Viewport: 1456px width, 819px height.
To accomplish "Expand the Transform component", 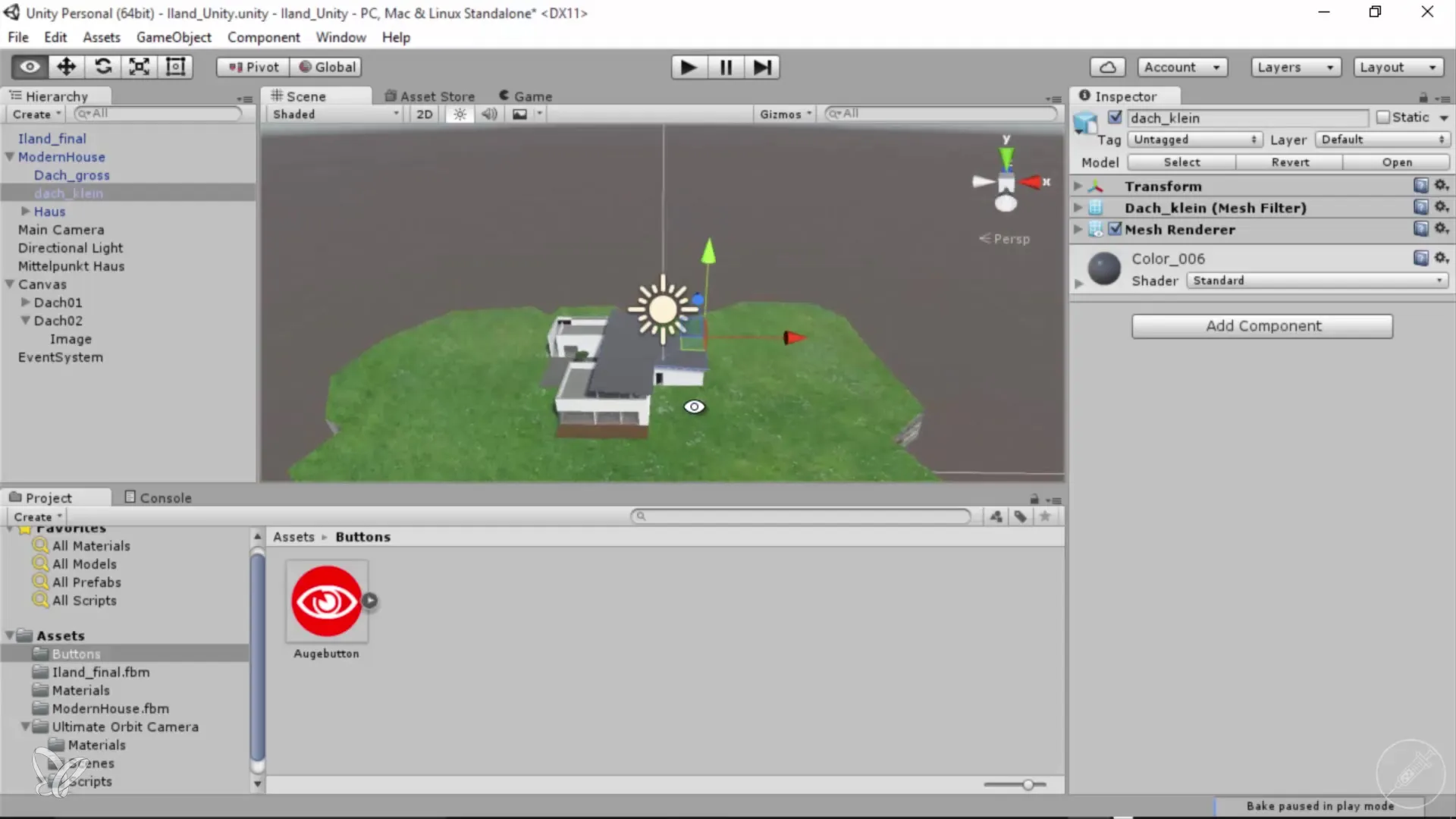I will point(1078,186).
